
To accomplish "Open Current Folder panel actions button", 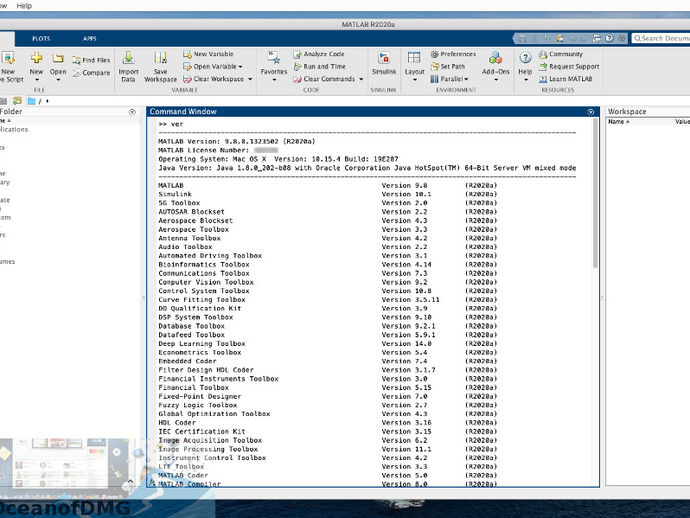I will coord(132,112).
